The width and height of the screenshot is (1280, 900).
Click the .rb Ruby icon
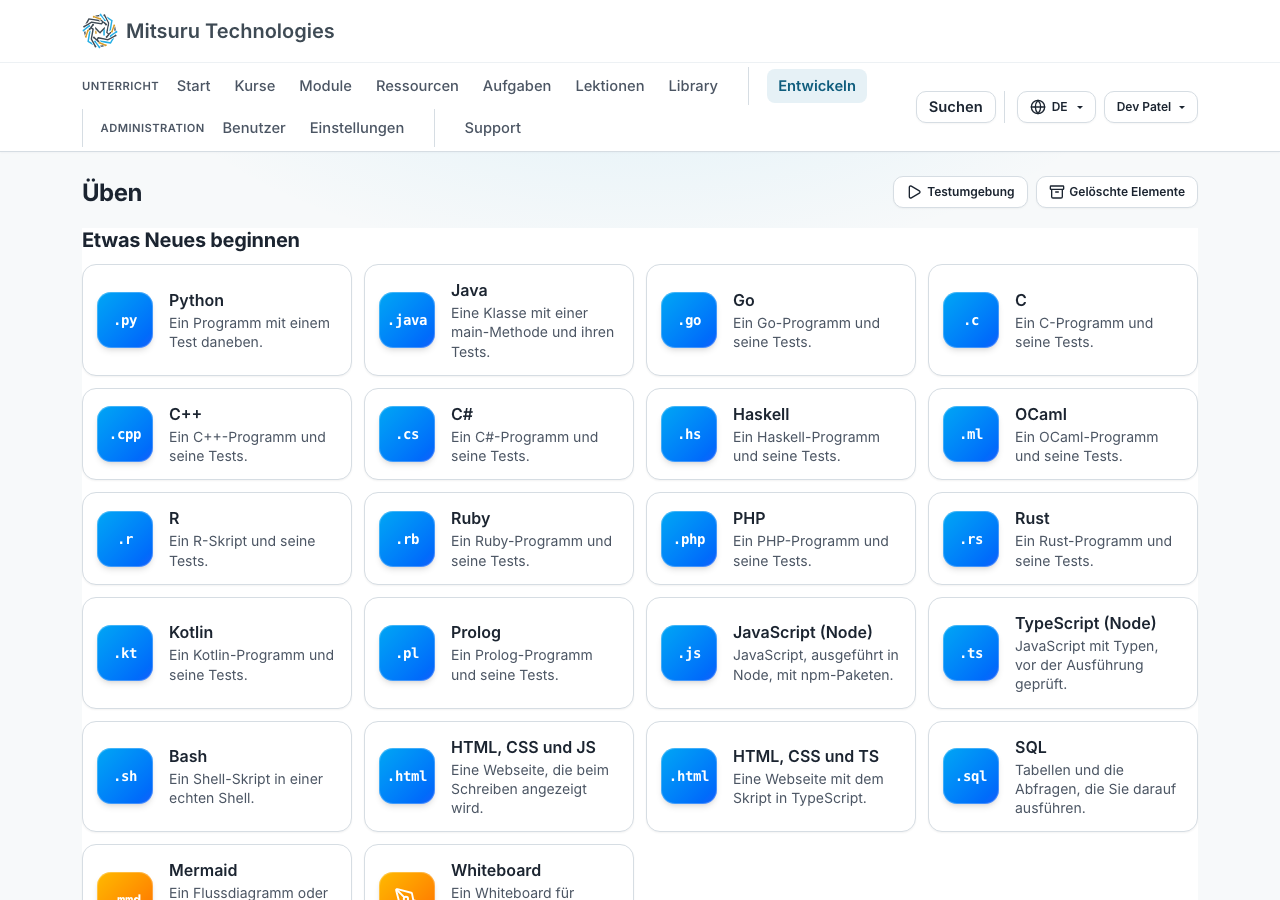pyautogui.click(x=407, y=539)
